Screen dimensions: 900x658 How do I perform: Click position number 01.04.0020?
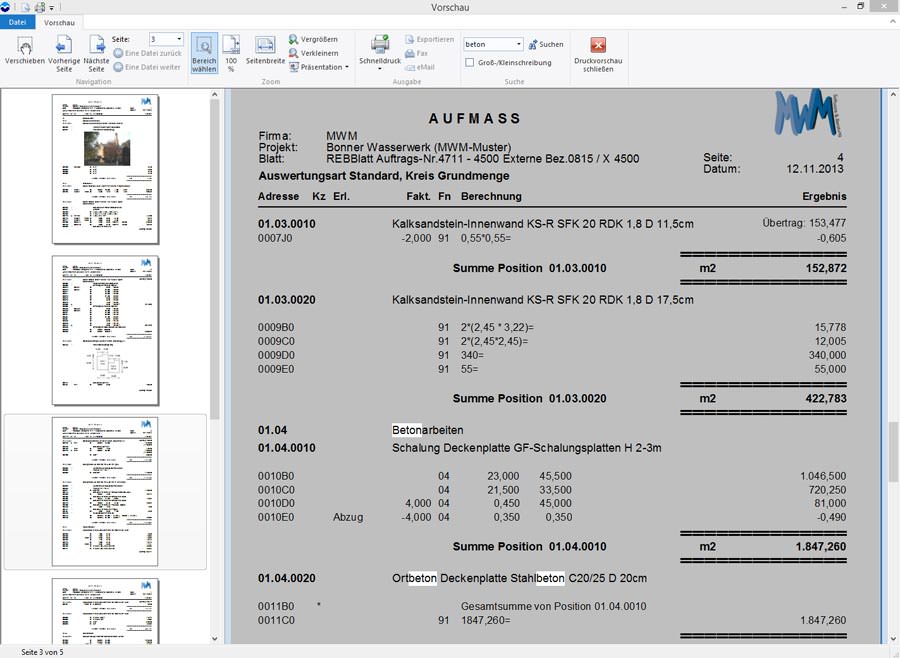tap(286, 578)
